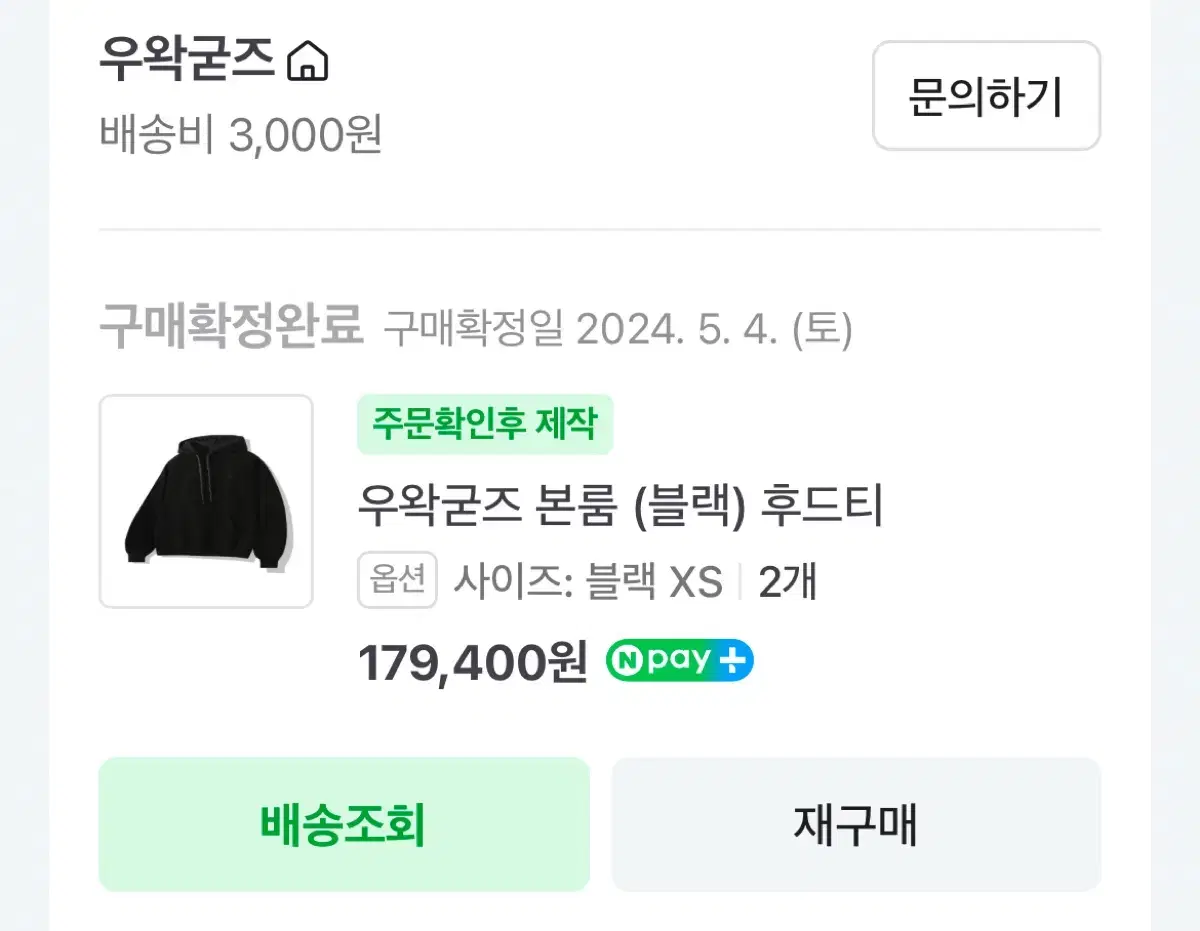Click the divider line below store header
The width and height of the screenshot is (1200, 931).
tap(600, 230)
